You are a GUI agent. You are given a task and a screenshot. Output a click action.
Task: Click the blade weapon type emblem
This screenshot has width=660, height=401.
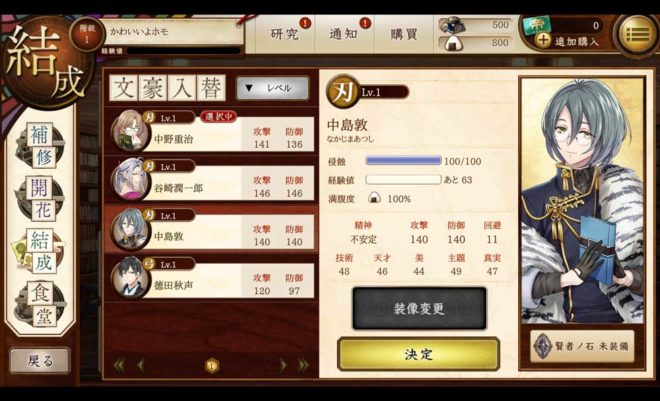click(342, 92)
